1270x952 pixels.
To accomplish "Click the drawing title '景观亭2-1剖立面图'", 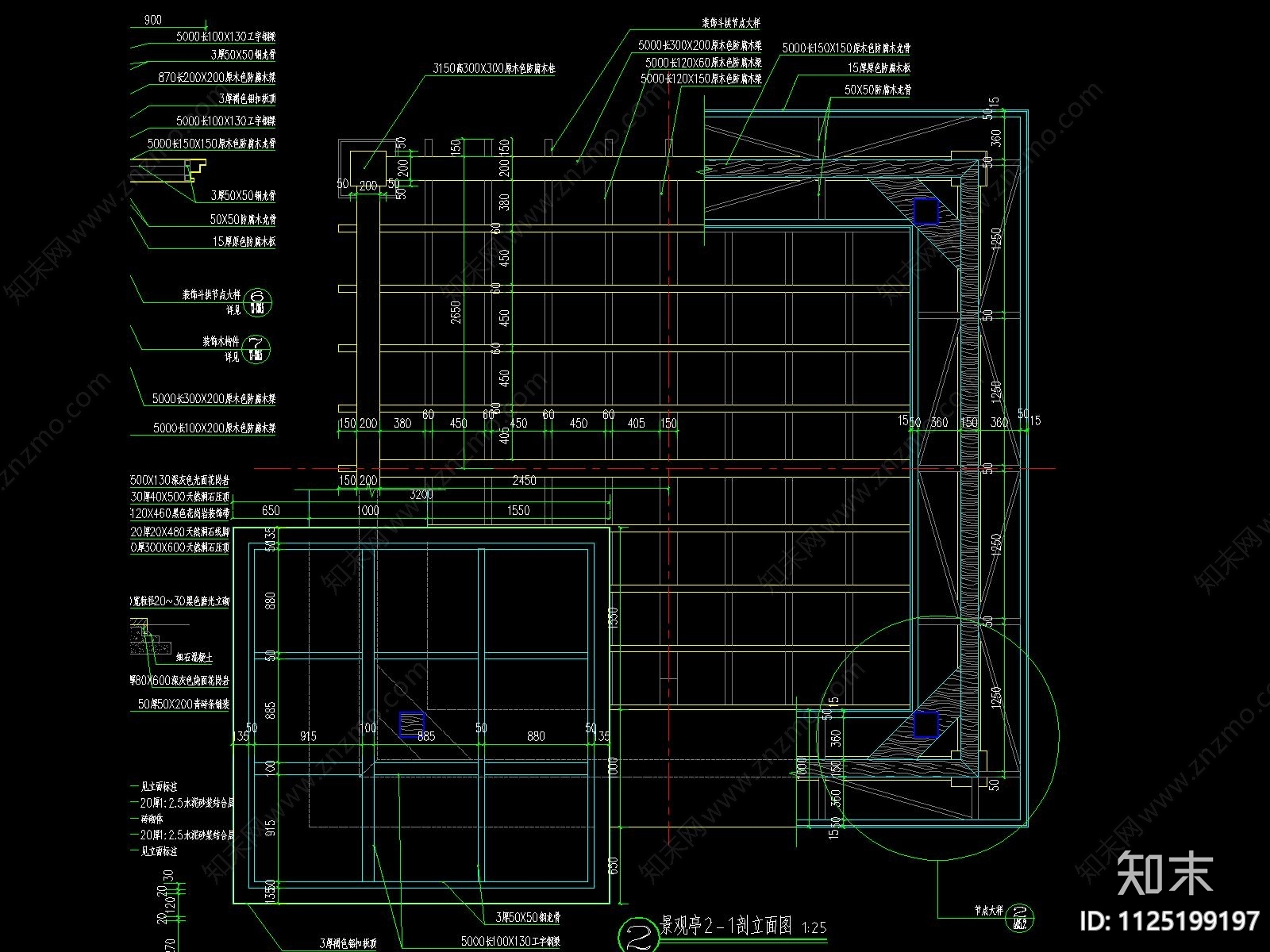I will (x=727, y=925).
